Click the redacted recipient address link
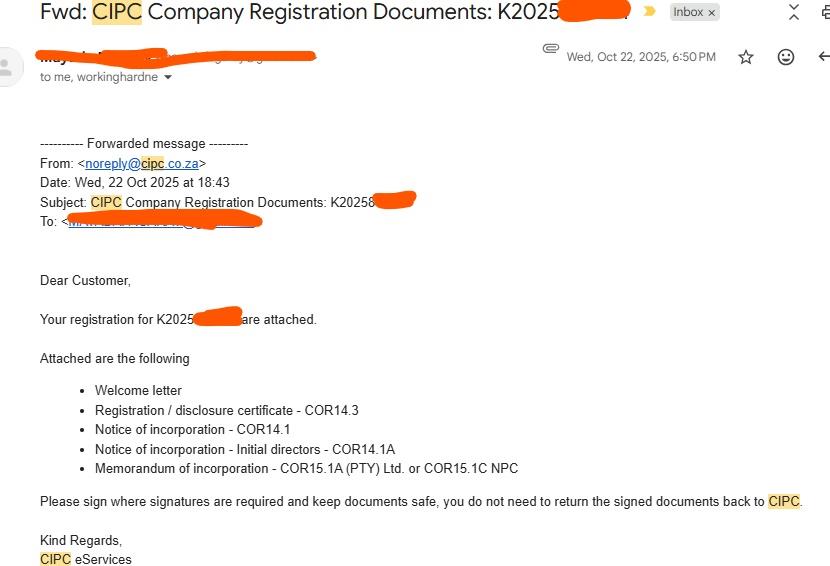 pos(160,221)
